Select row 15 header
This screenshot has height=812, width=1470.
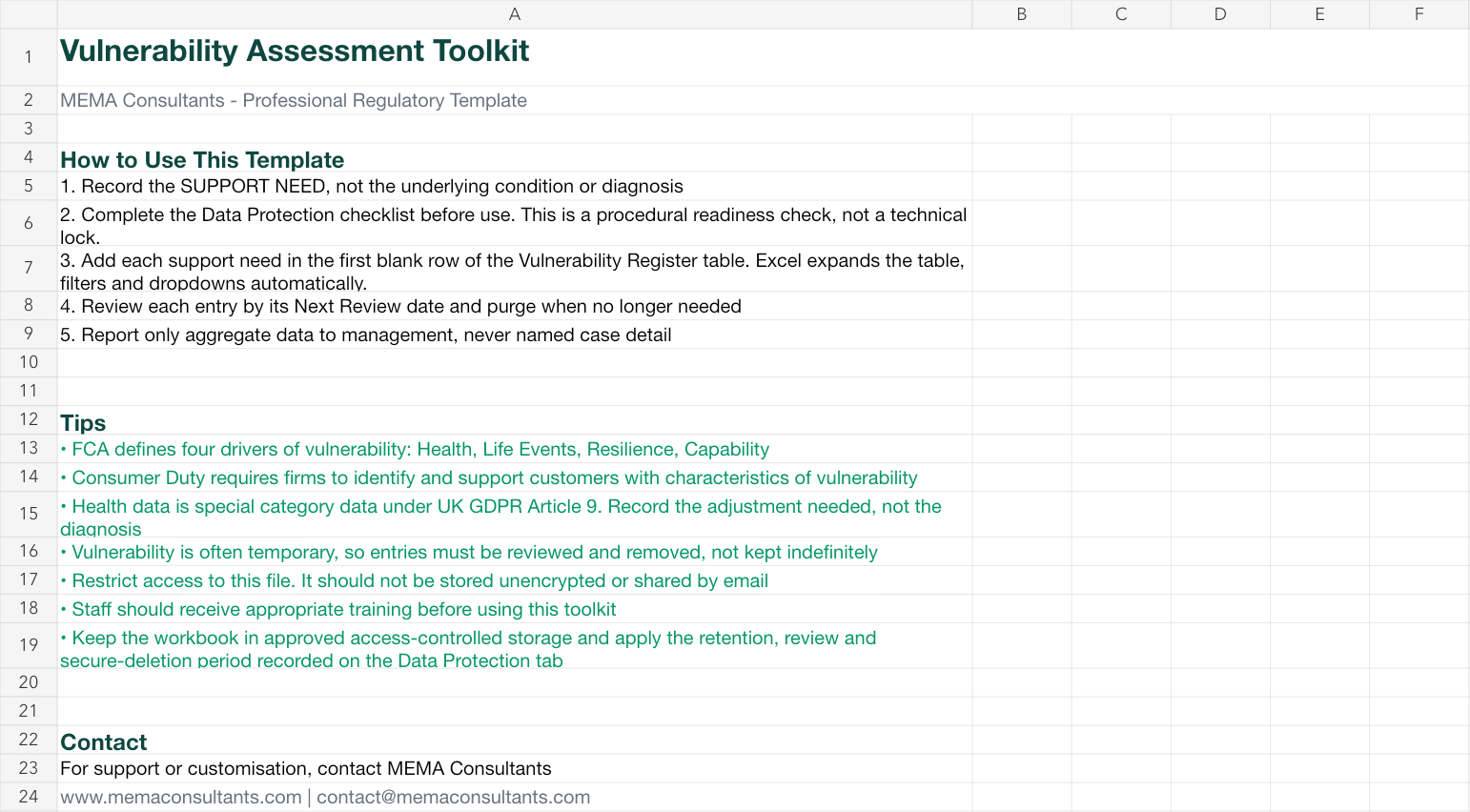pos(29,514)
